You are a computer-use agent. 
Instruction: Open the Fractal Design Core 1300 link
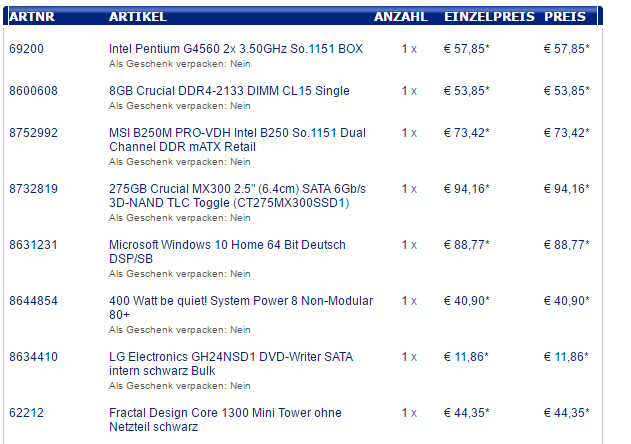pos(225,419)
